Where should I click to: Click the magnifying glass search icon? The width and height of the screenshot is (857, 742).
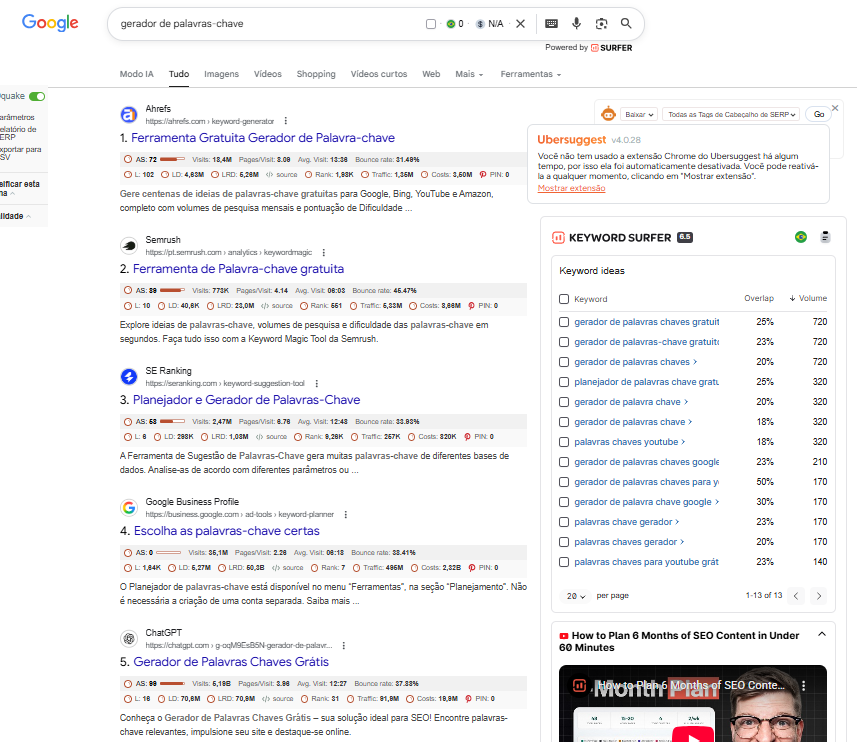click(x=626, y=24)
